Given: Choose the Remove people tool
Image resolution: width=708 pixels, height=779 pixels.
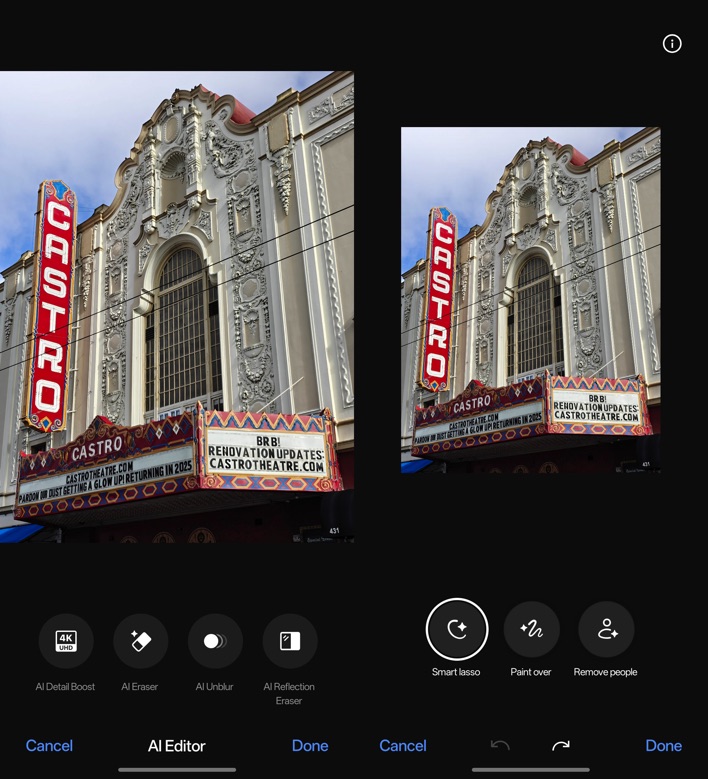Looking at the screenshot, I should click(606, 629).
